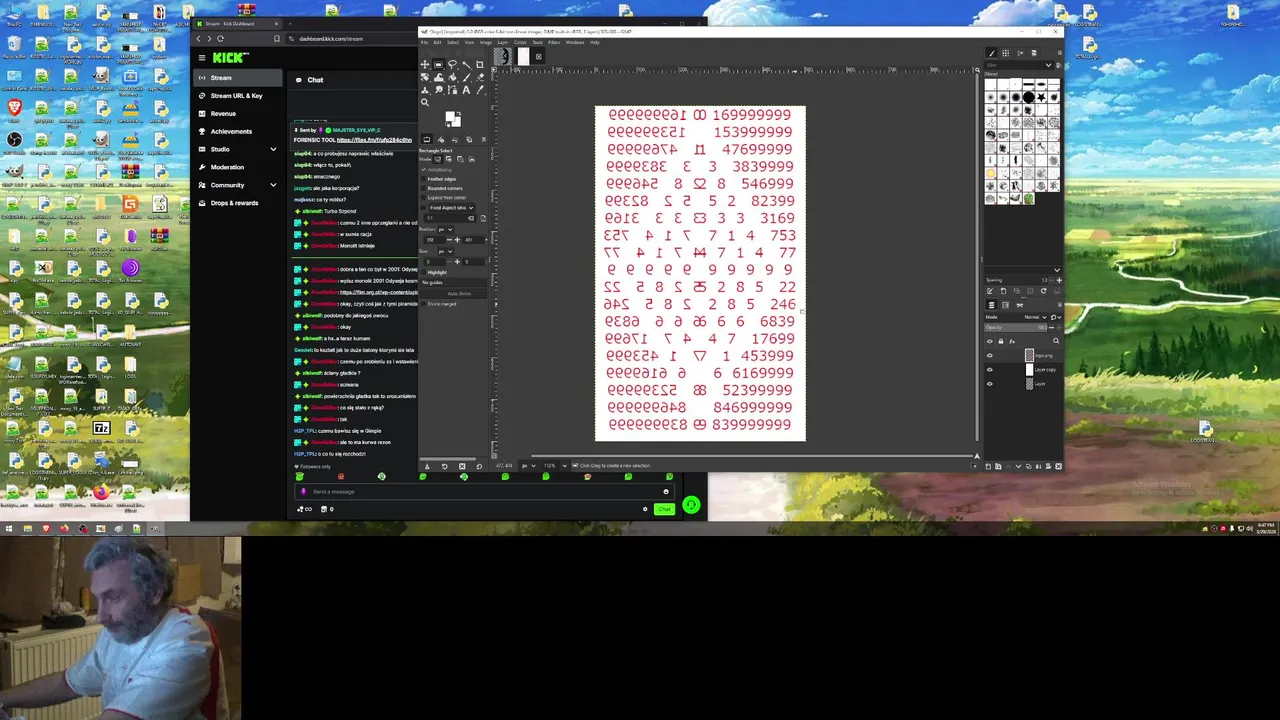Choose Intersect selection mode icon
Image resolution: width=1280 pixels, height=720 pixels.
471,159
